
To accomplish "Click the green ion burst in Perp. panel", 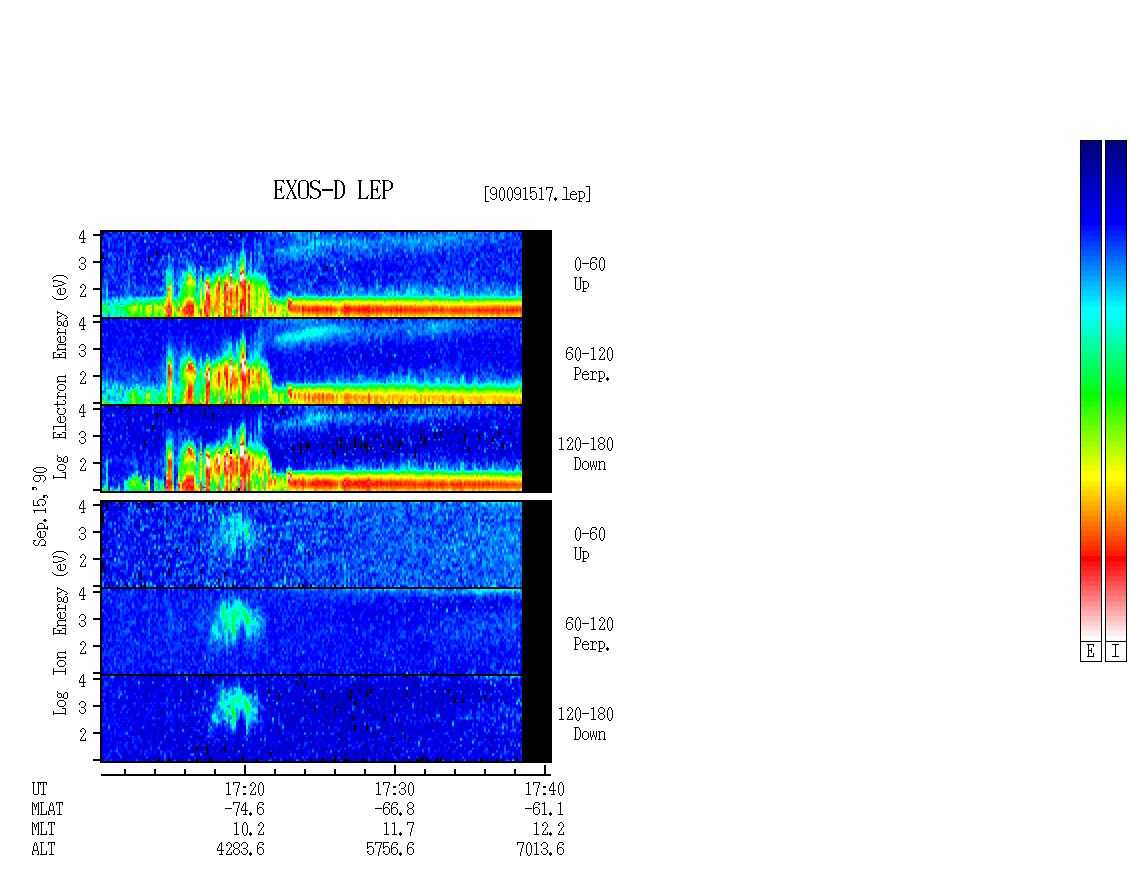I will 236,622.
